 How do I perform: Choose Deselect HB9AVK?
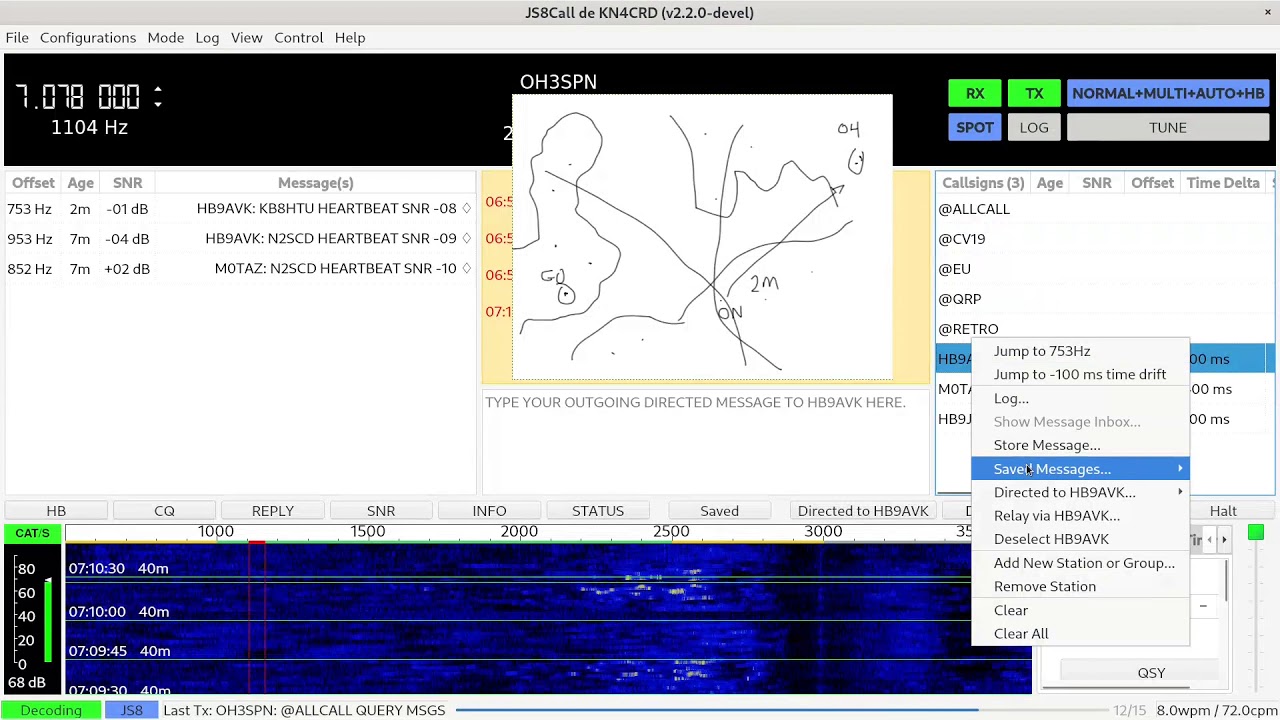(1080, 539)
